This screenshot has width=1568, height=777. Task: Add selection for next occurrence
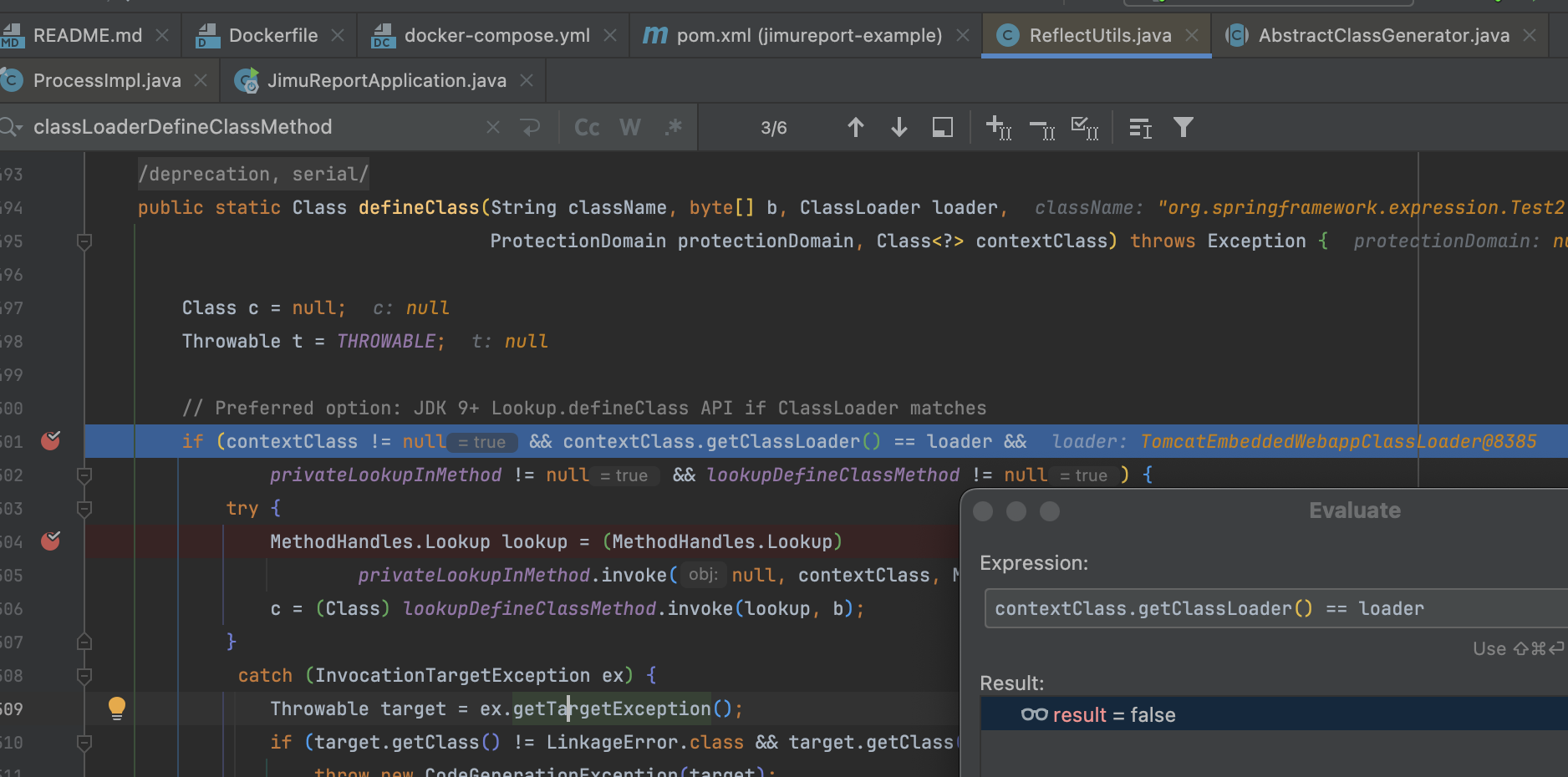coord(999,128)
